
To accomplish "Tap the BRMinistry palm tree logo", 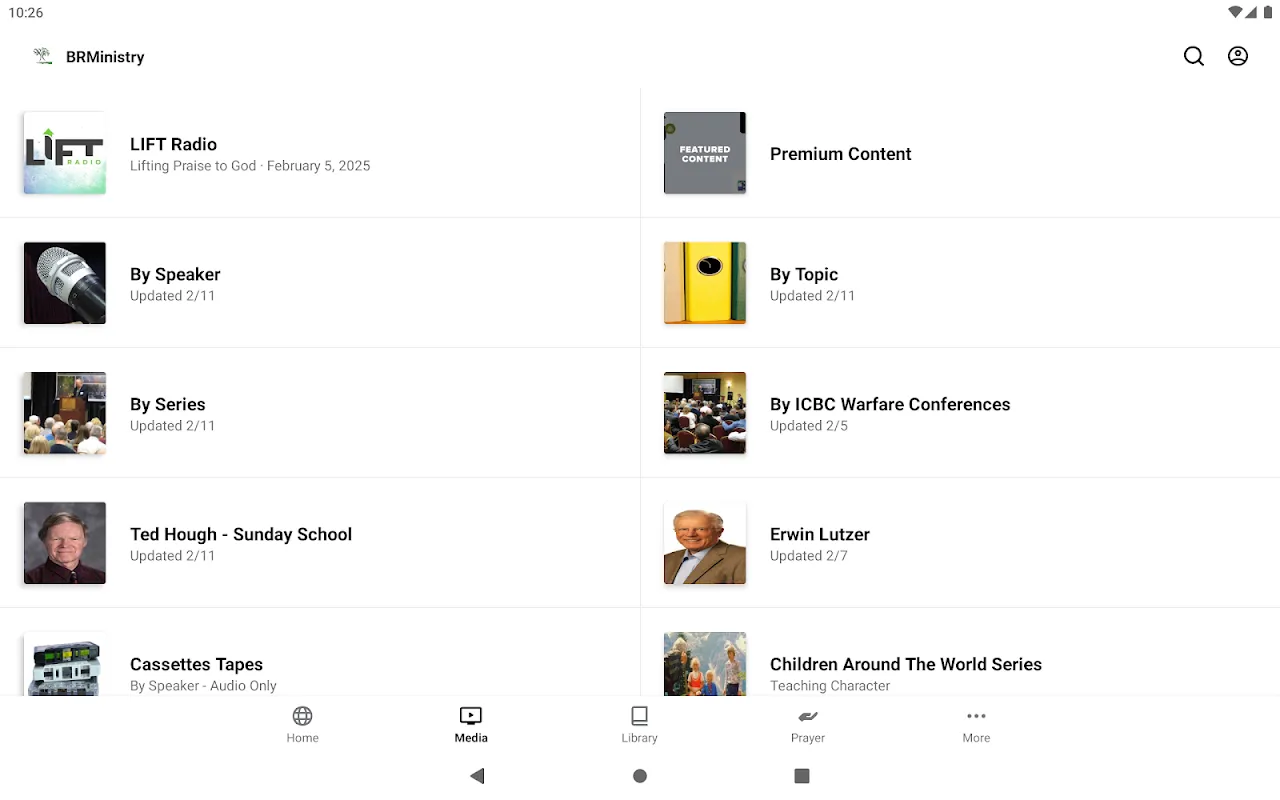I will click(43, 57).
